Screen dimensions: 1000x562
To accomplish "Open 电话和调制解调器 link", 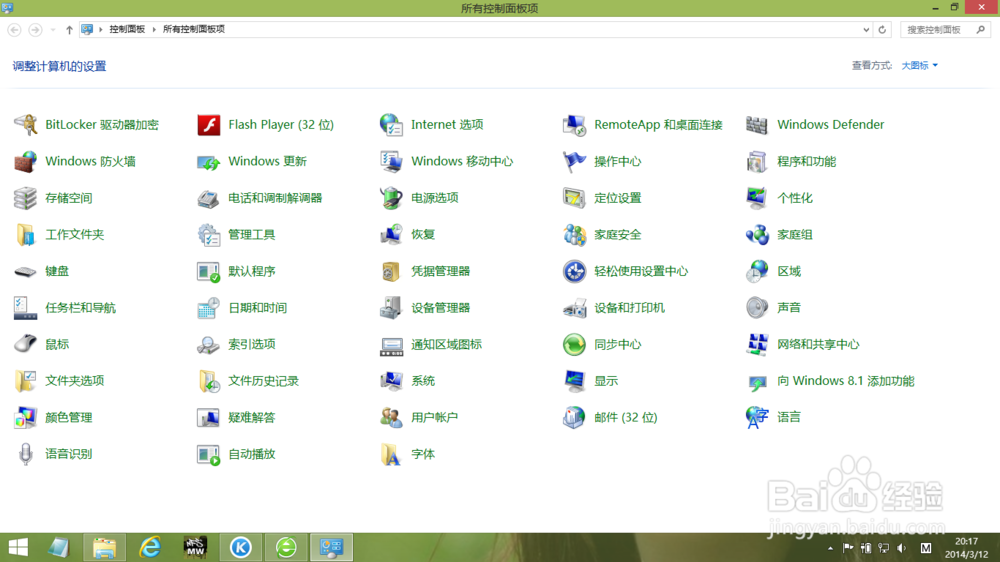I will point(275,198).
